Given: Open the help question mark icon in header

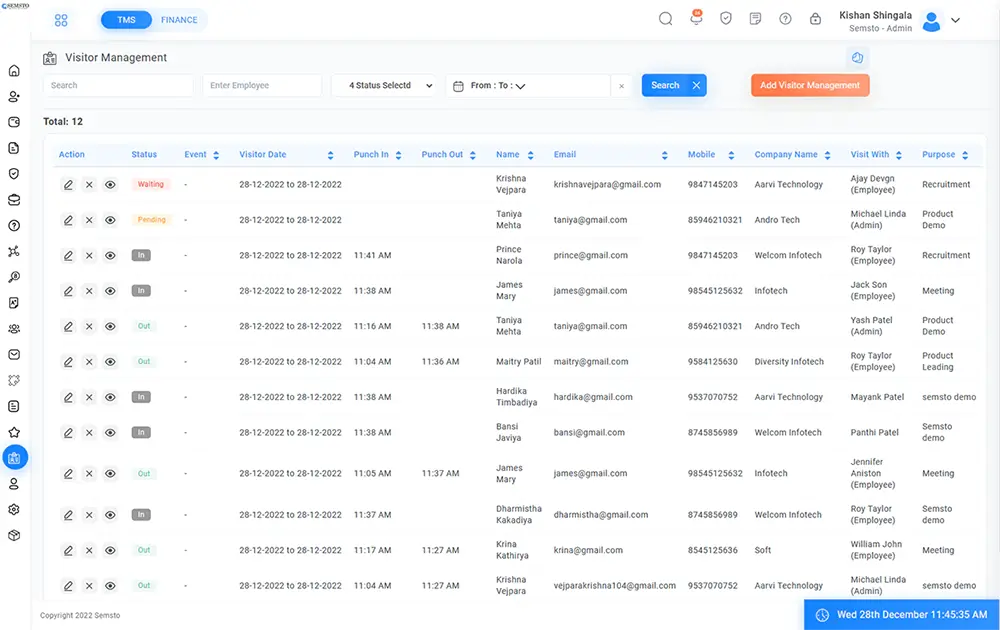Looking at the screenshot, I should click(785, 18).
